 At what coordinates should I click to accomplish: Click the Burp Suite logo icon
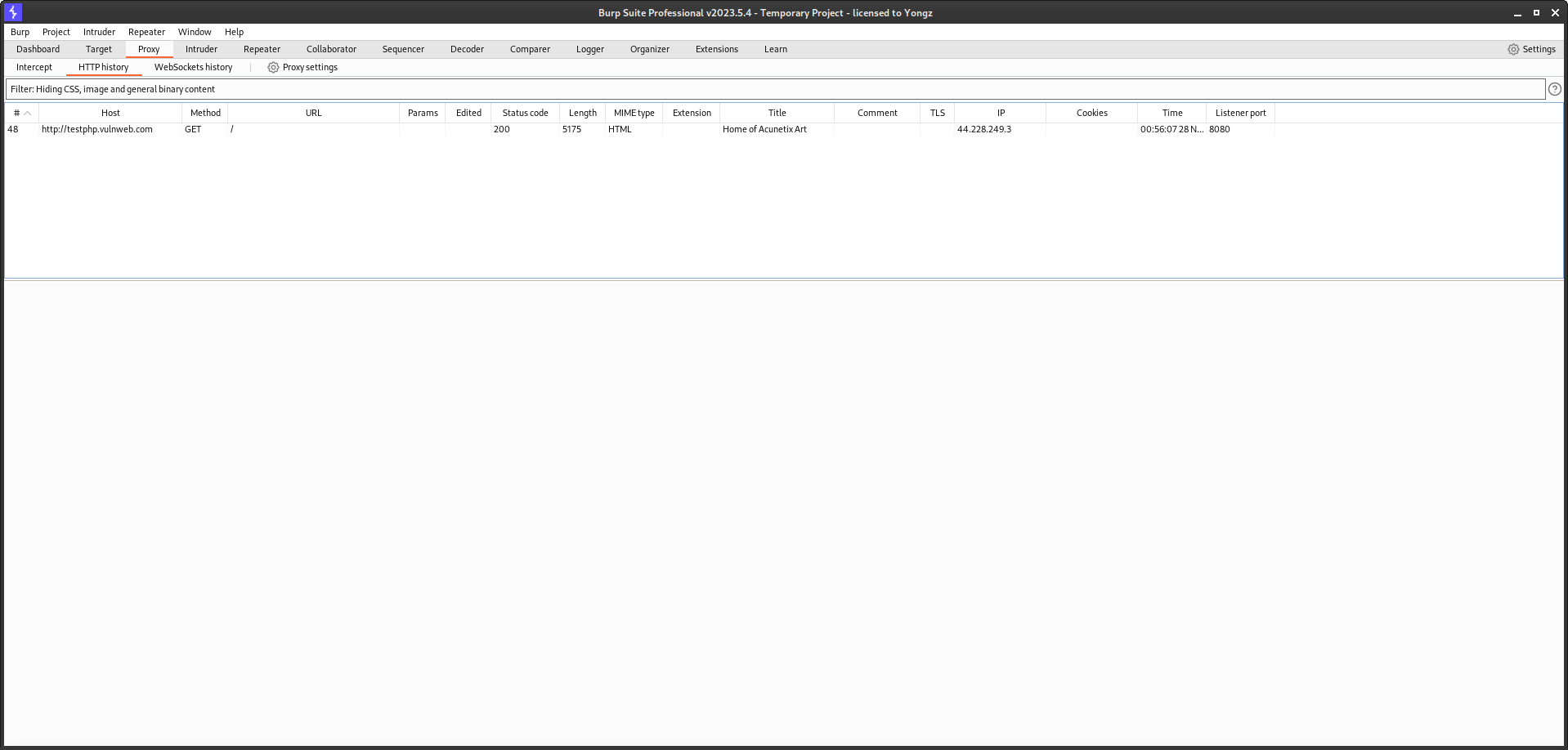coord(13,12)
